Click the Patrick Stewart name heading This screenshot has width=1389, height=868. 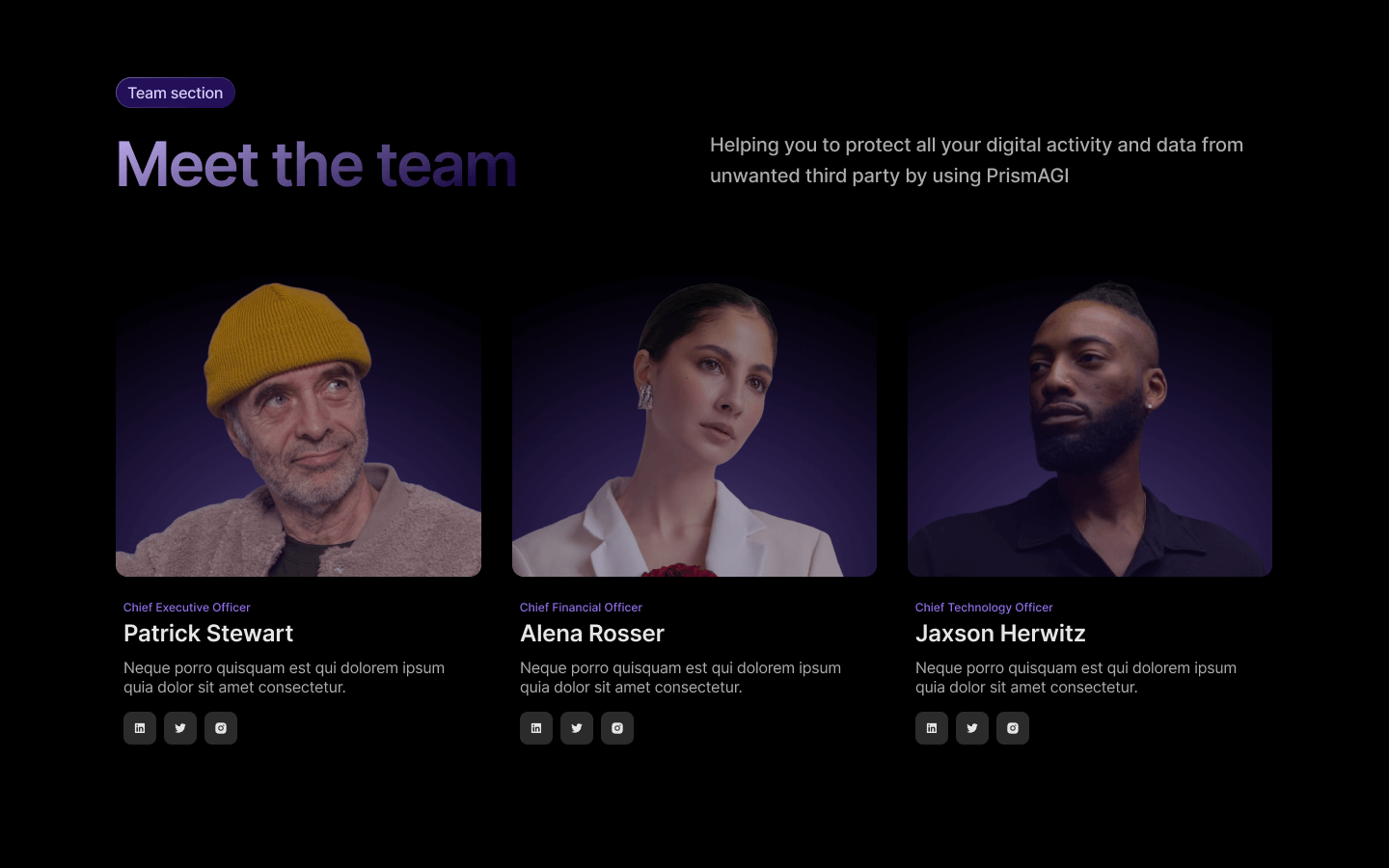click(208, 634)
